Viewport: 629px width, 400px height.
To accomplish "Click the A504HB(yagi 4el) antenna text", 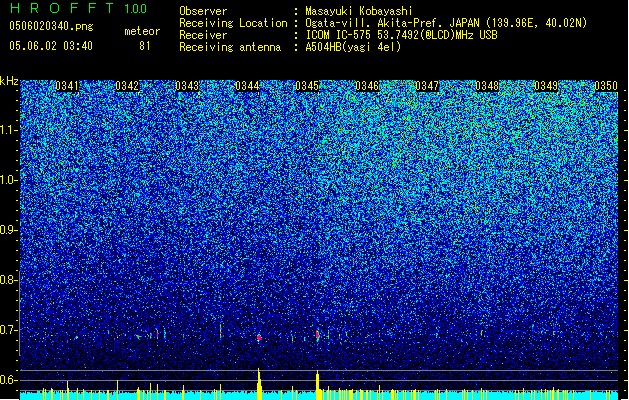I will pyautogui.click(x=353, y=47).
